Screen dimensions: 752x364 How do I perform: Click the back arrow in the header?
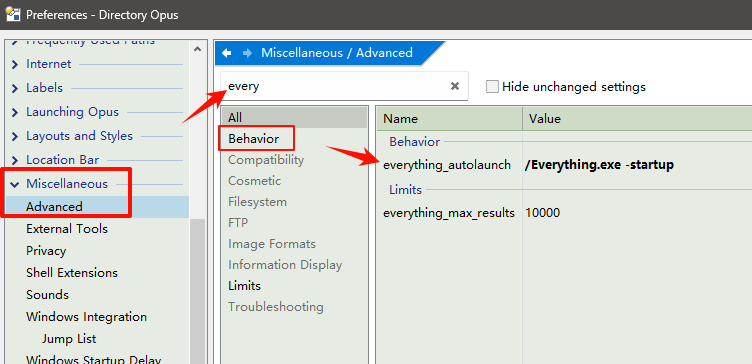click(x=227, y=53)
